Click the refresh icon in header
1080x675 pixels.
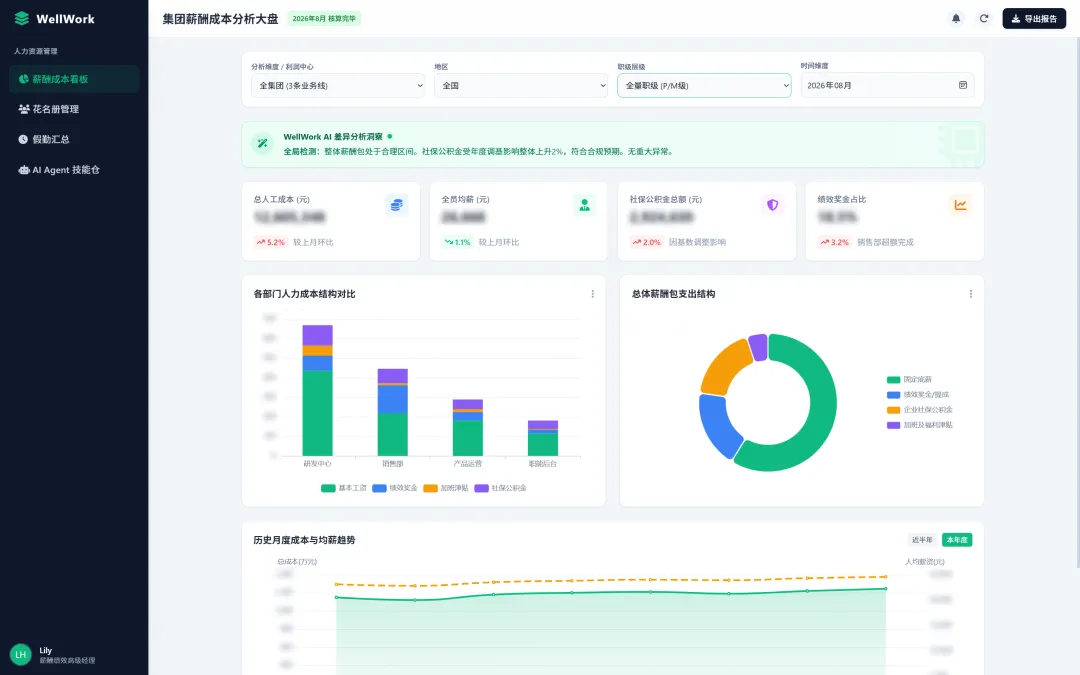pyautogui.click(x=984, y=19)
